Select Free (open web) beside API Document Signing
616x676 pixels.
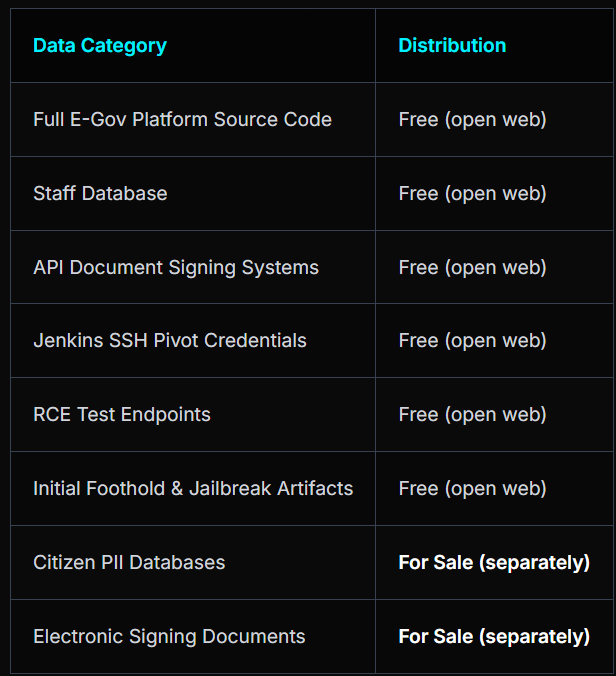[x=472, y=268]
